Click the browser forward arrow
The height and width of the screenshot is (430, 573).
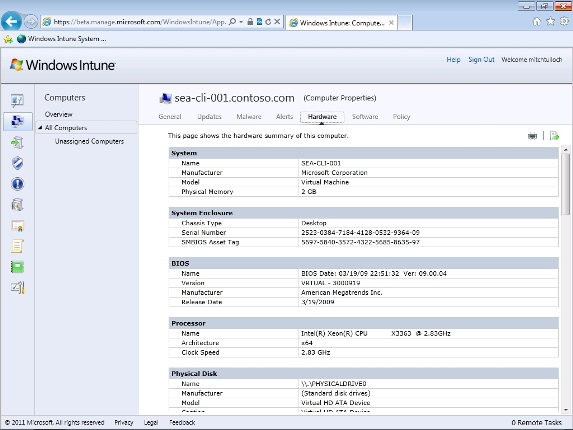coord(31,22)
